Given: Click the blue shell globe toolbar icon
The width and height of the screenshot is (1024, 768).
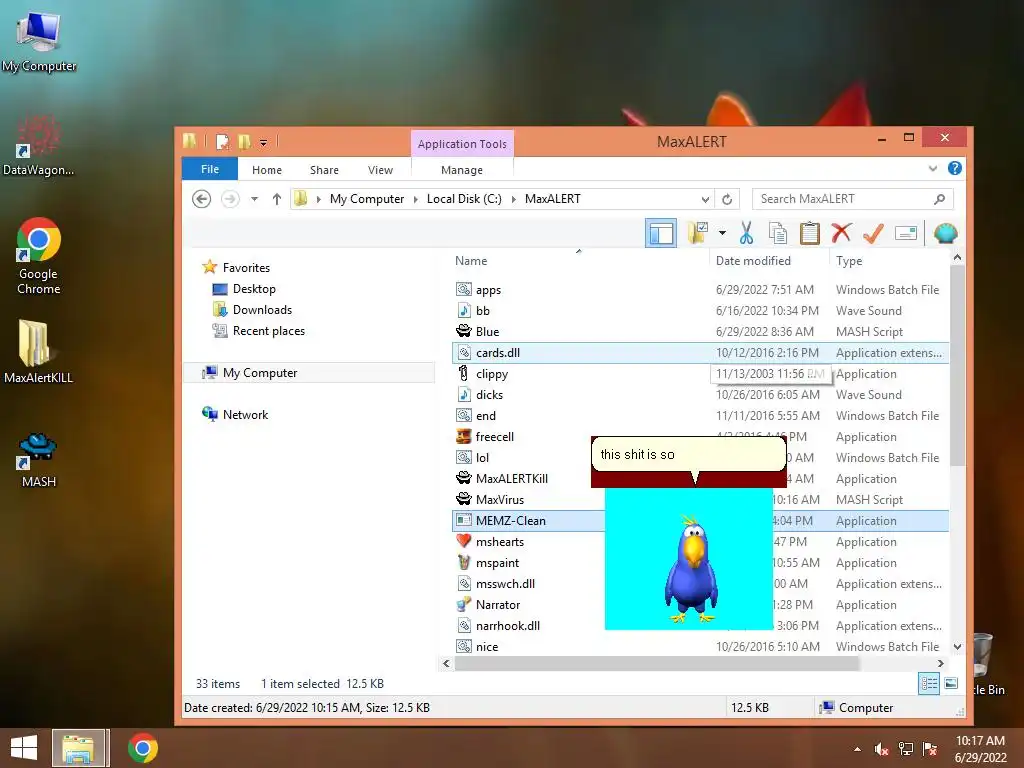Looking at the screenshot, I should coord(945,233).
